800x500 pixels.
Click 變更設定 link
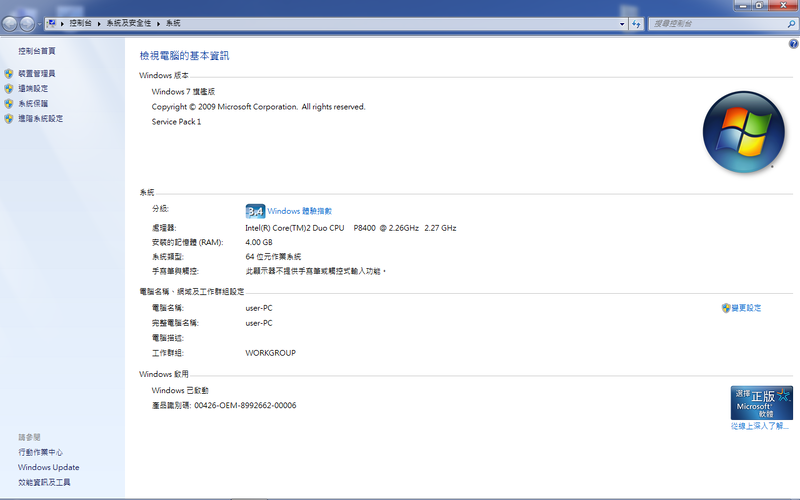pyautogui.click(x=746, y=308)
